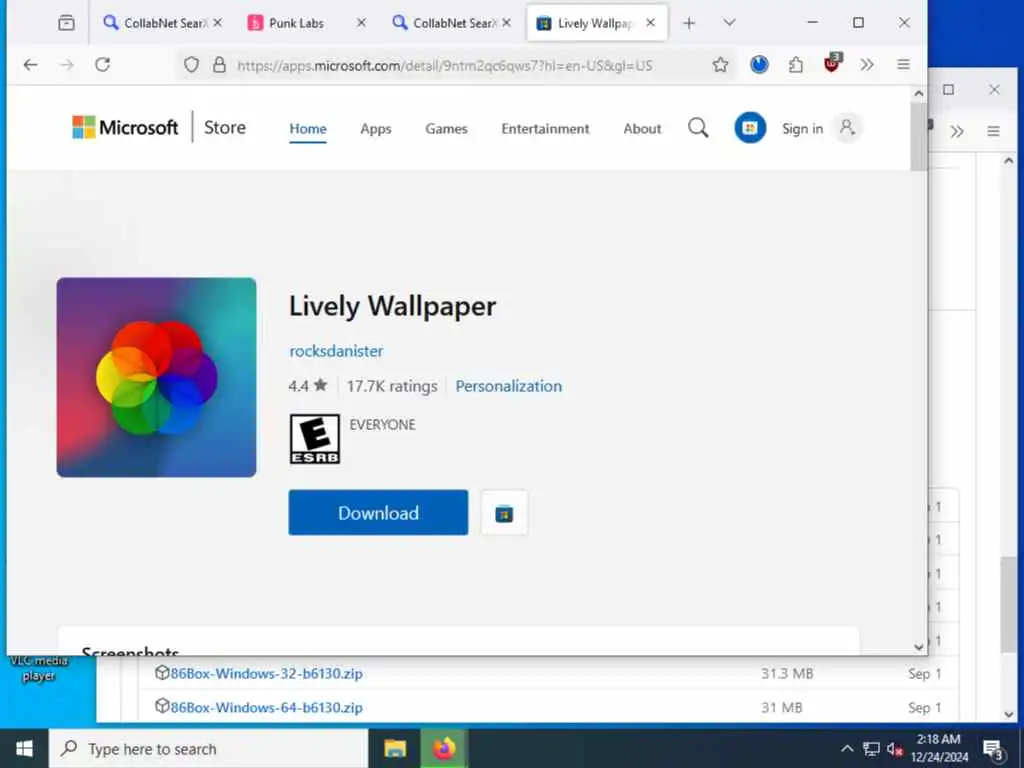This screenshot has width=1024, height=768.
Task: Switch to the Punk Labs tab
Action: pos(296,23)
